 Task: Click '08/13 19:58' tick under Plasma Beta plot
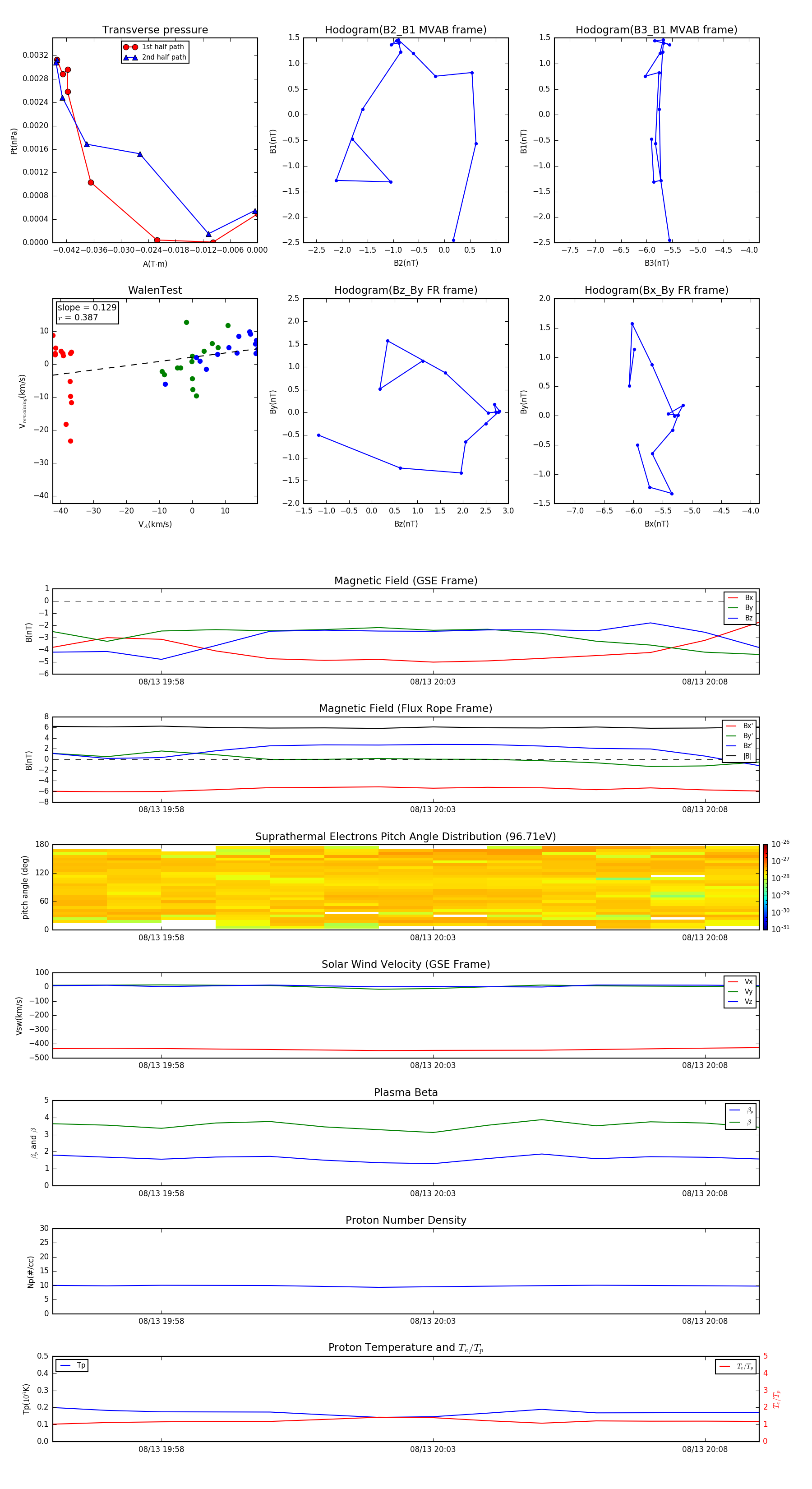161,1193
